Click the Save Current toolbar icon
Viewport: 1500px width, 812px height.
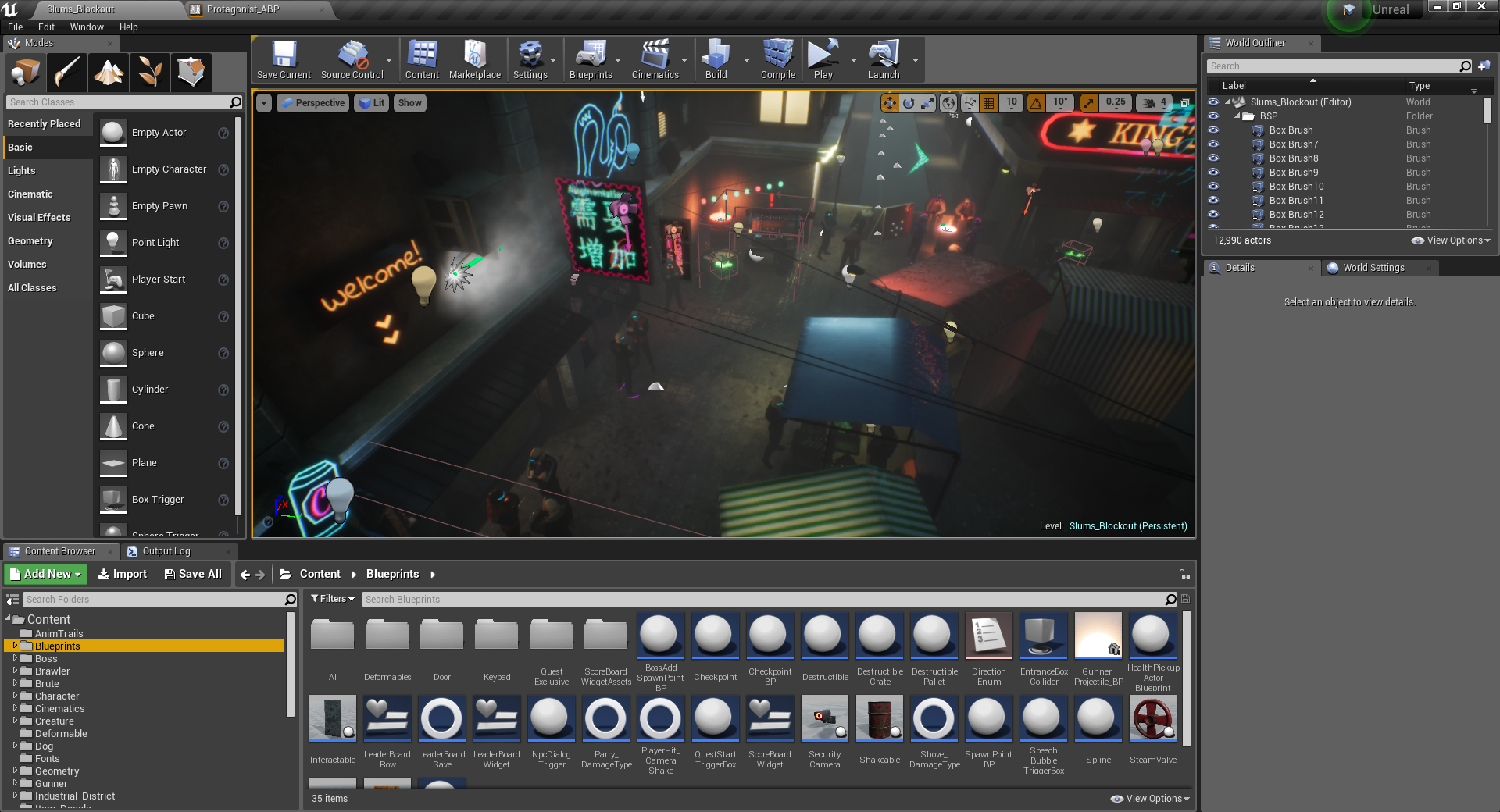284,59
